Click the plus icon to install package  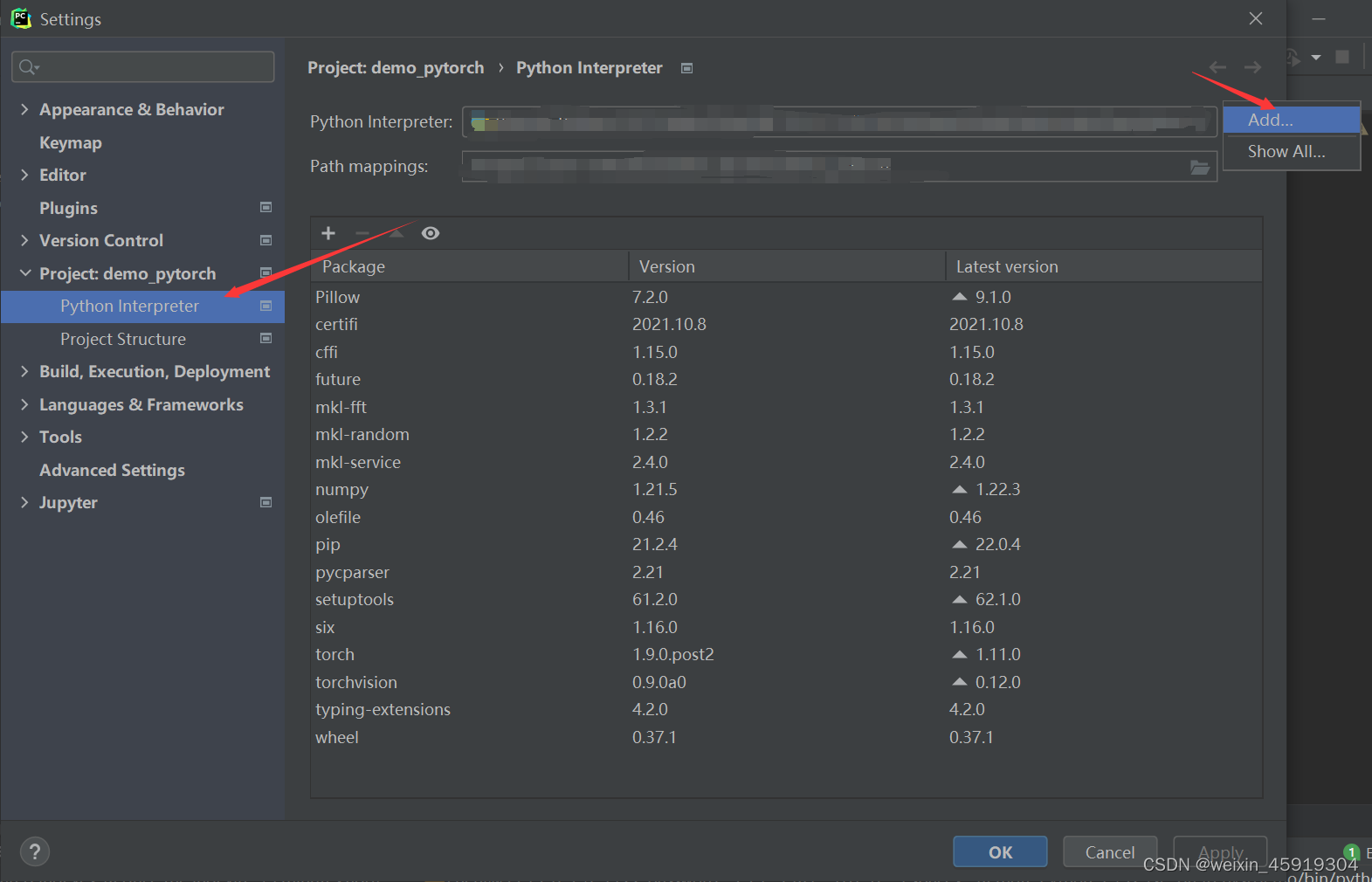[328, 233]
